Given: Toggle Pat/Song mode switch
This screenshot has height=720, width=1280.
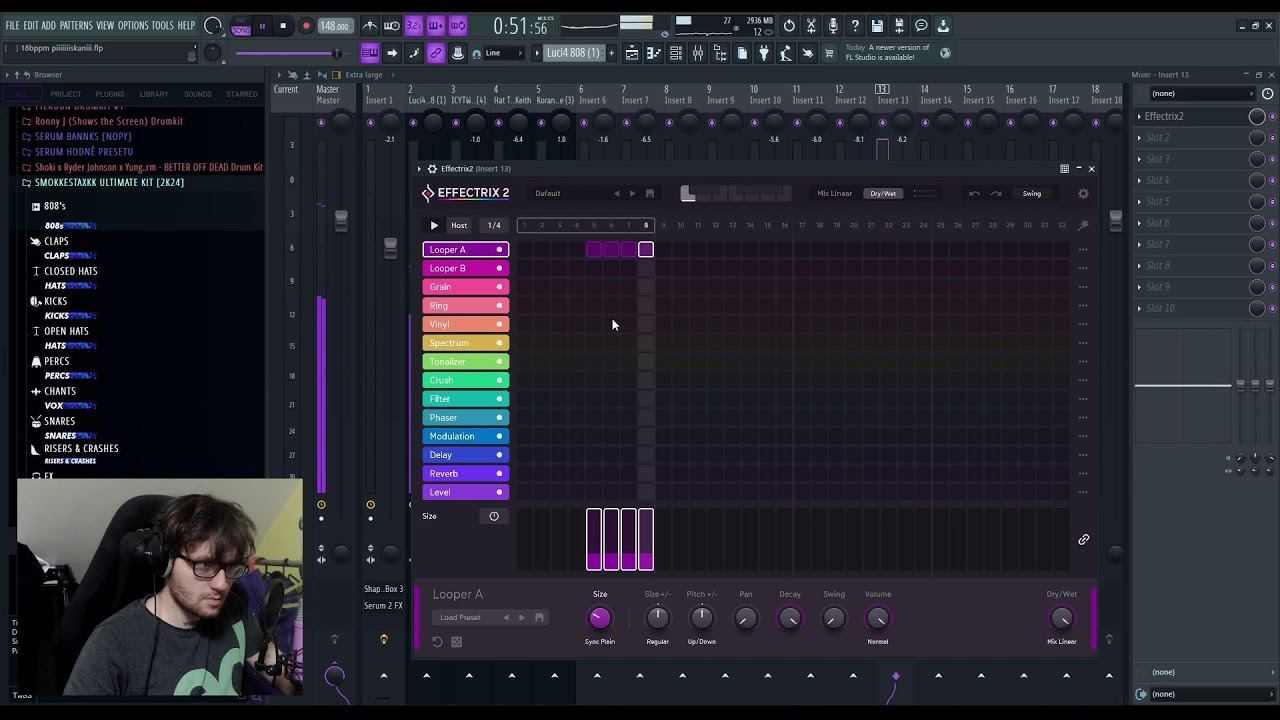Looking at the screenshot, I should click(x=241, y=26).
